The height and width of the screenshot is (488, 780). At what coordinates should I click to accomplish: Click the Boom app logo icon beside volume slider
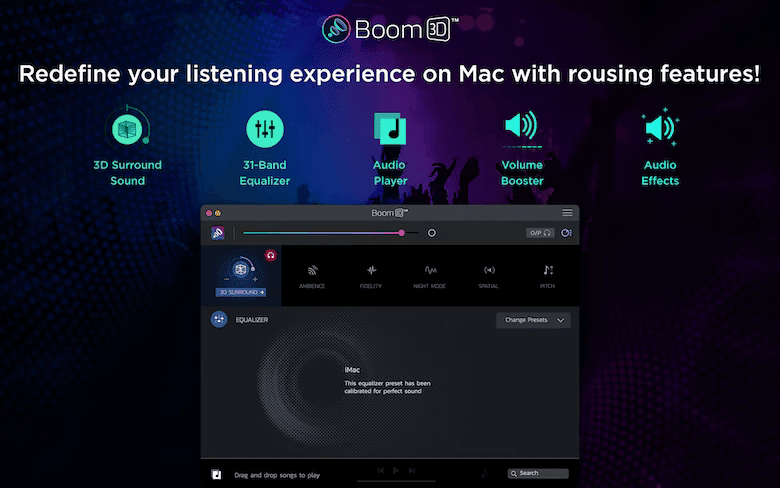click(217, 233)
